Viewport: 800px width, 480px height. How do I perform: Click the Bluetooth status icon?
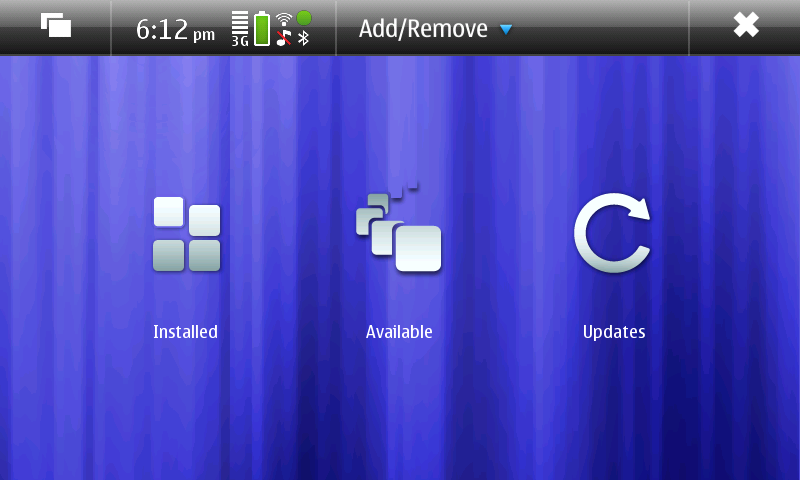304,38
